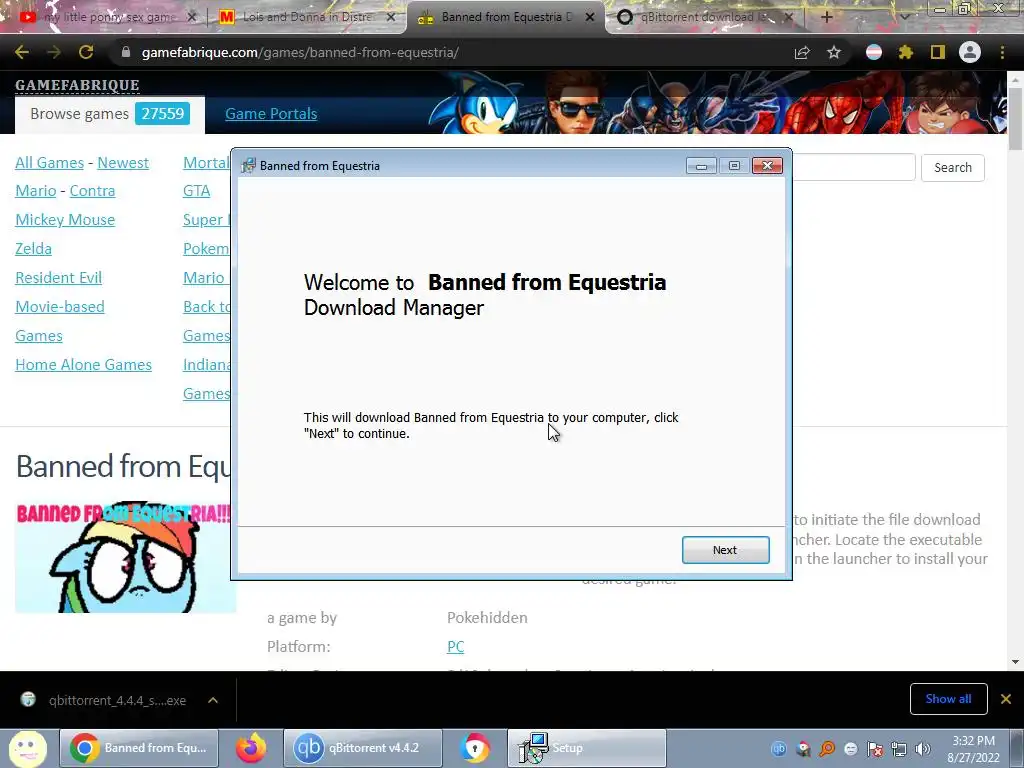Open the network tray icon
Image resolution: width=1024 pixels, height=768 pixels.
899,749
